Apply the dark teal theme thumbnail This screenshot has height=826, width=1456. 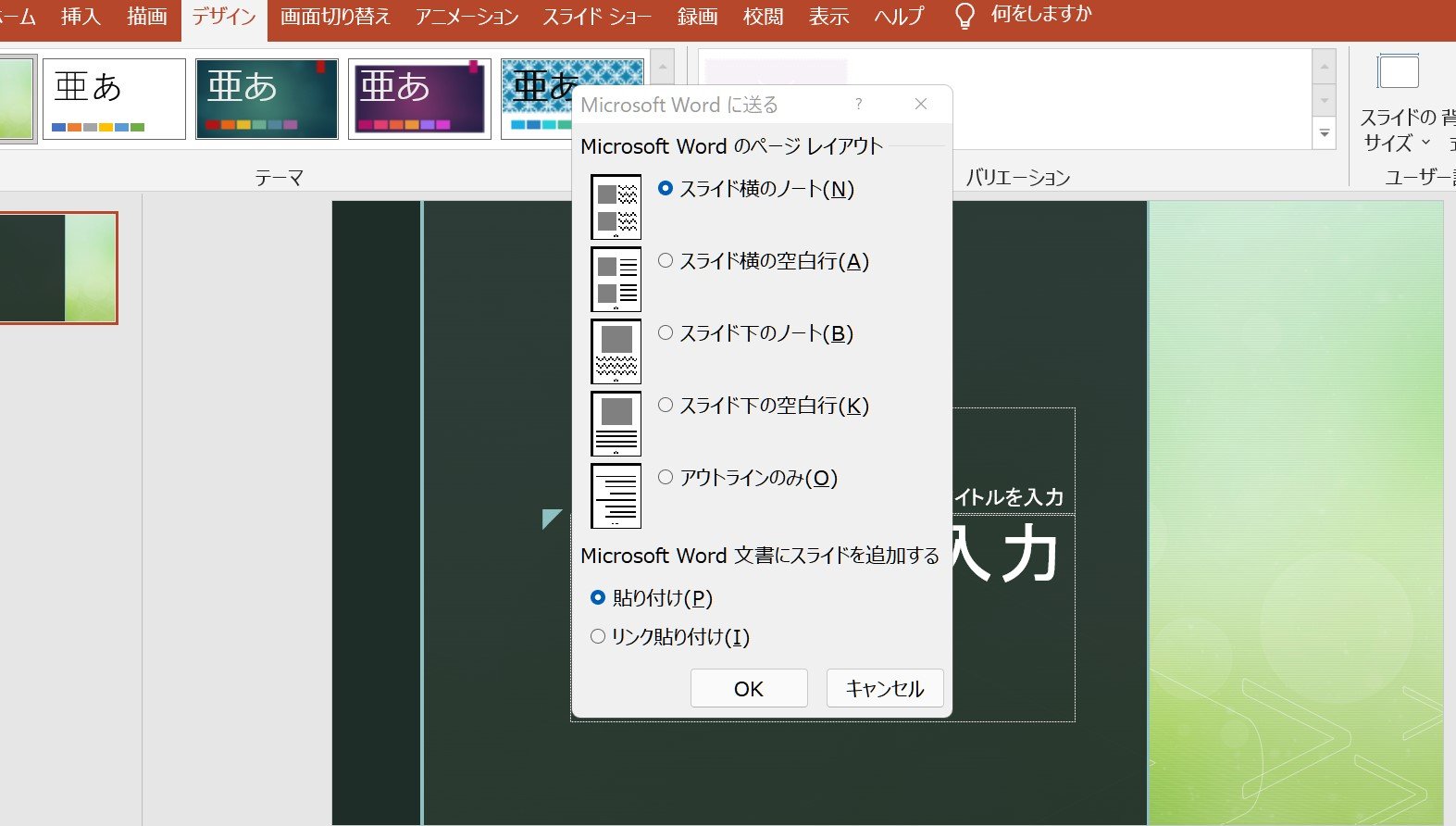267,99
